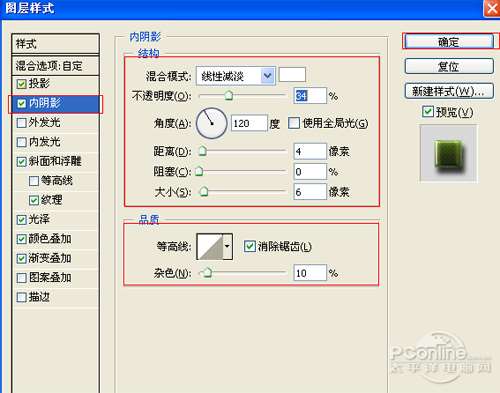Click the noise input showing 10
The width and height of the screenshot is (500, 393).
tap(310, 273)
